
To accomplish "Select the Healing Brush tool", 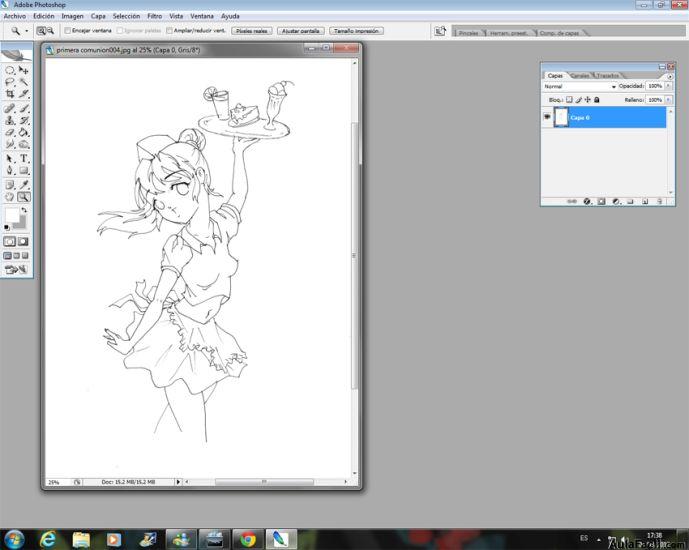I will coord(10,108).
